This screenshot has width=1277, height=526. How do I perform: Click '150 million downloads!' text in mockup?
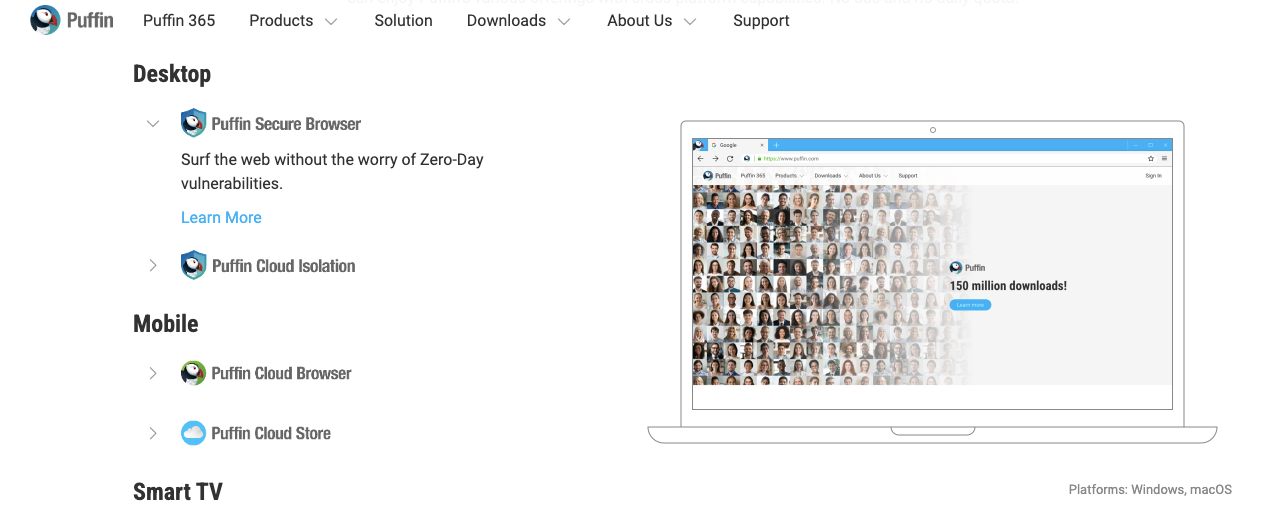click(1008, 286)
